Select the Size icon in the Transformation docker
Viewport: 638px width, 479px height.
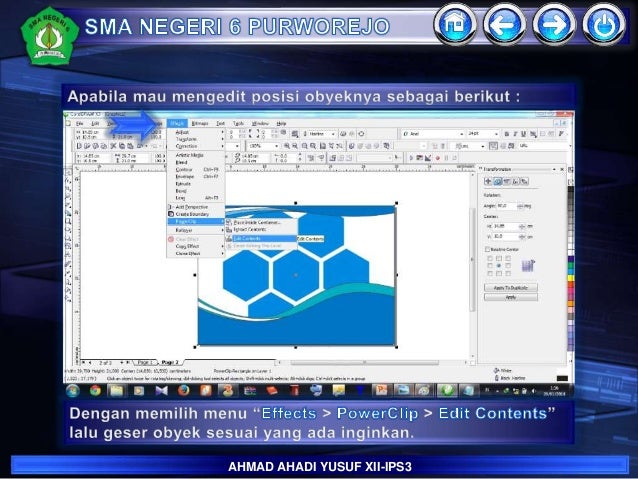(x=516, y=182)
